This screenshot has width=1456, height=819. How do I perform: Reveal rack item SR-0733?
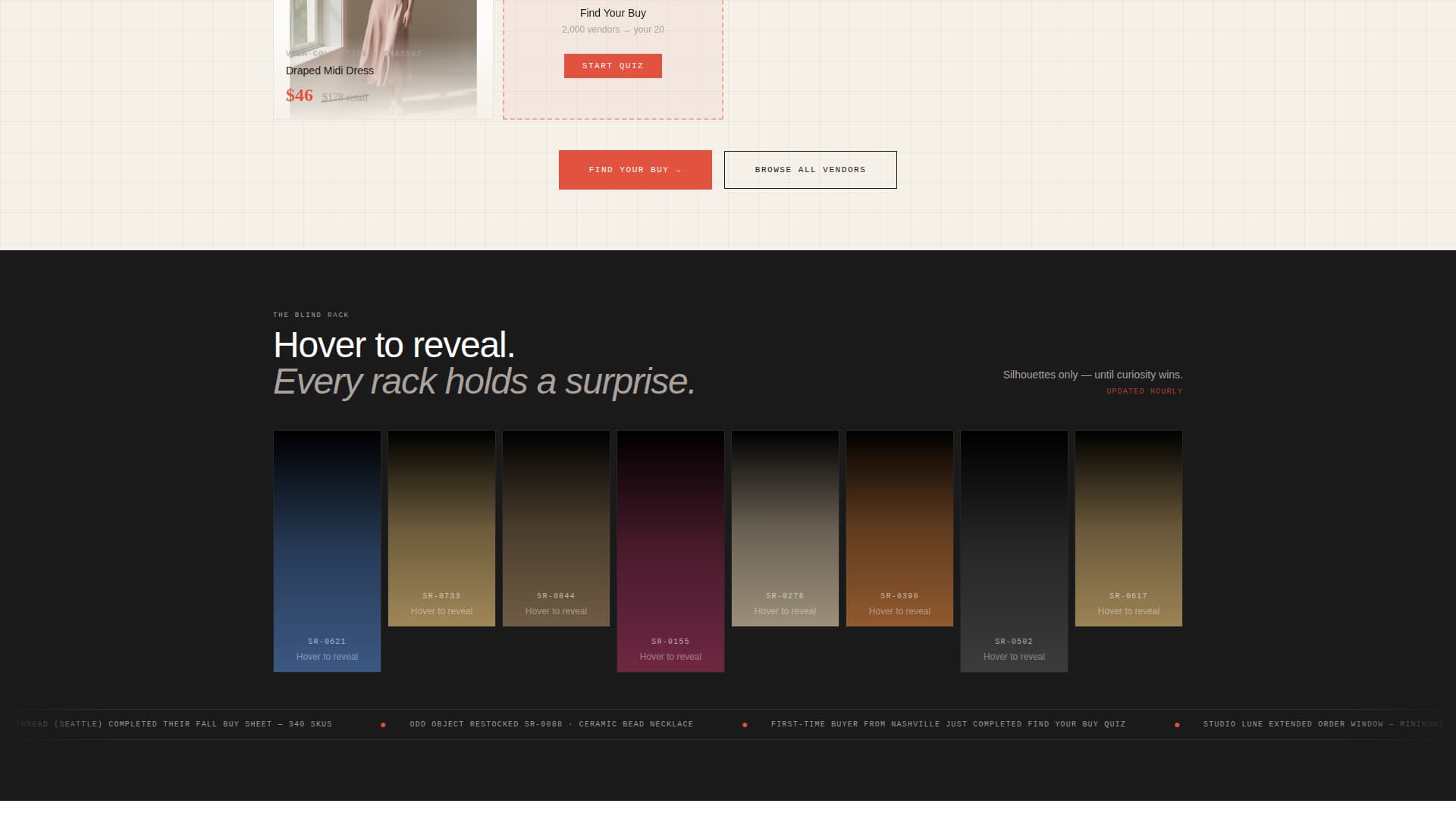(x=441, y=529)
